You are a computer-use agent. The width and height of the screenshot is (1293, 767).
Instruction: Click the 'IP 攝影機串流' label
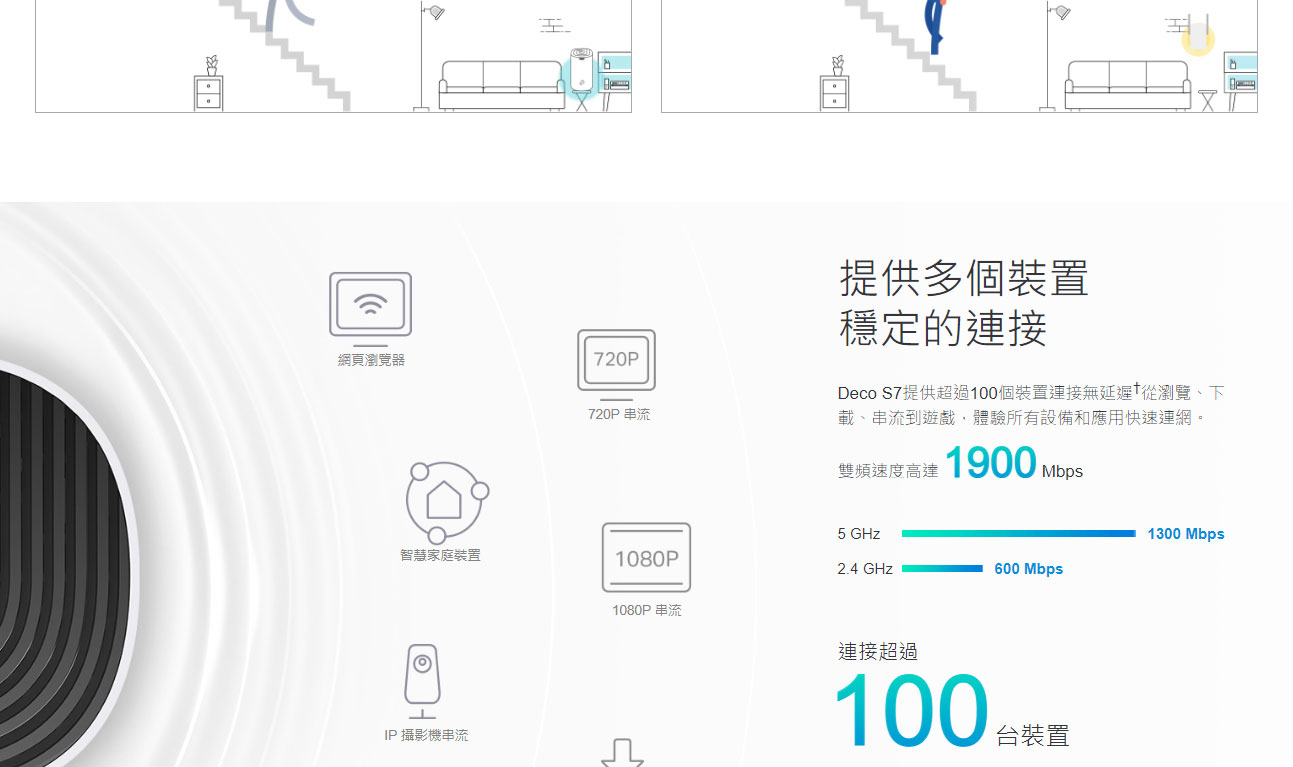coord(426,735)
